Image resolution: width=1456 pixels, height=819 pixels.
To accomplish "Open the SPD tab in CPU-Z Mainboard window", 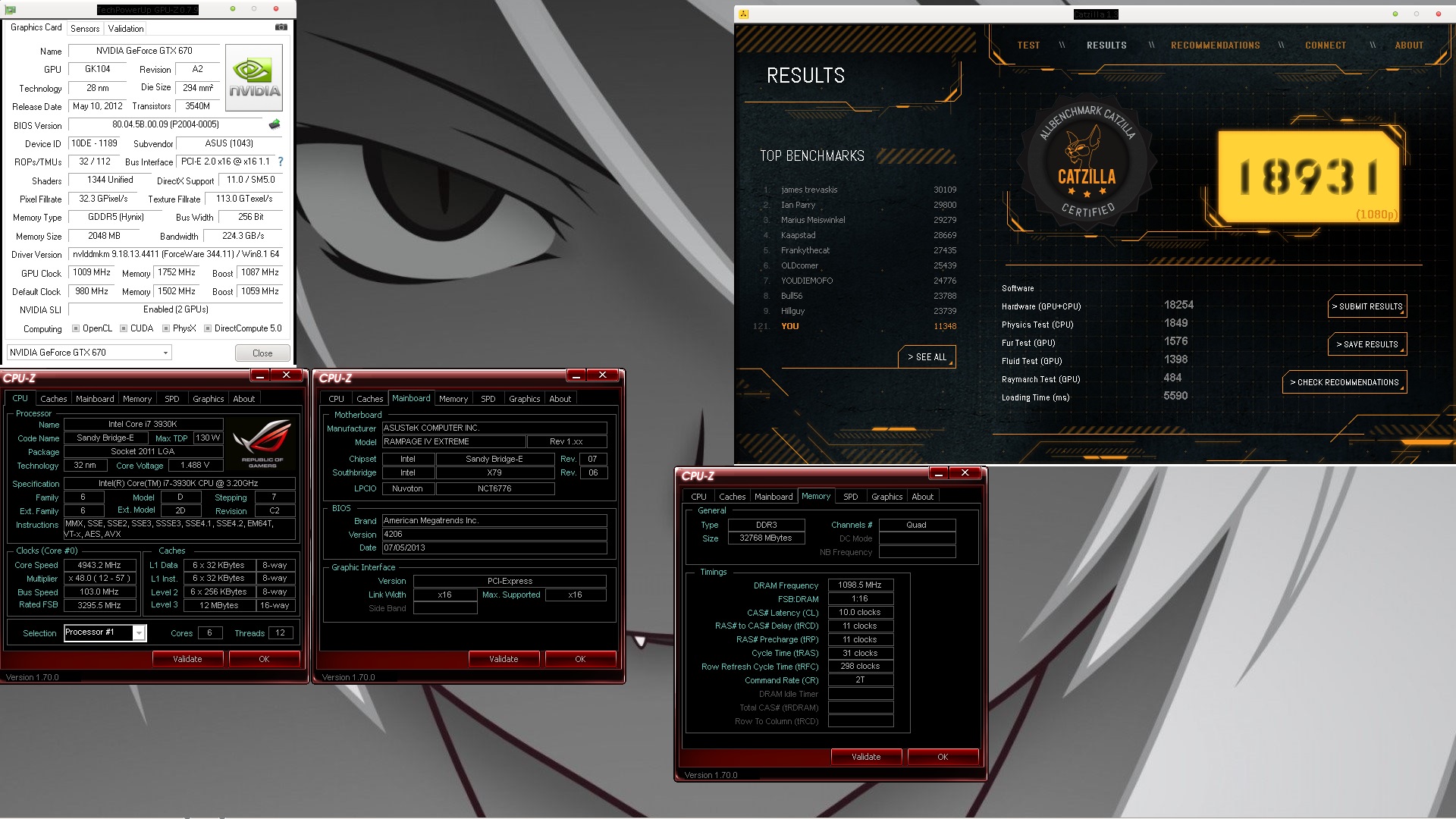I will tap(488, 399).
